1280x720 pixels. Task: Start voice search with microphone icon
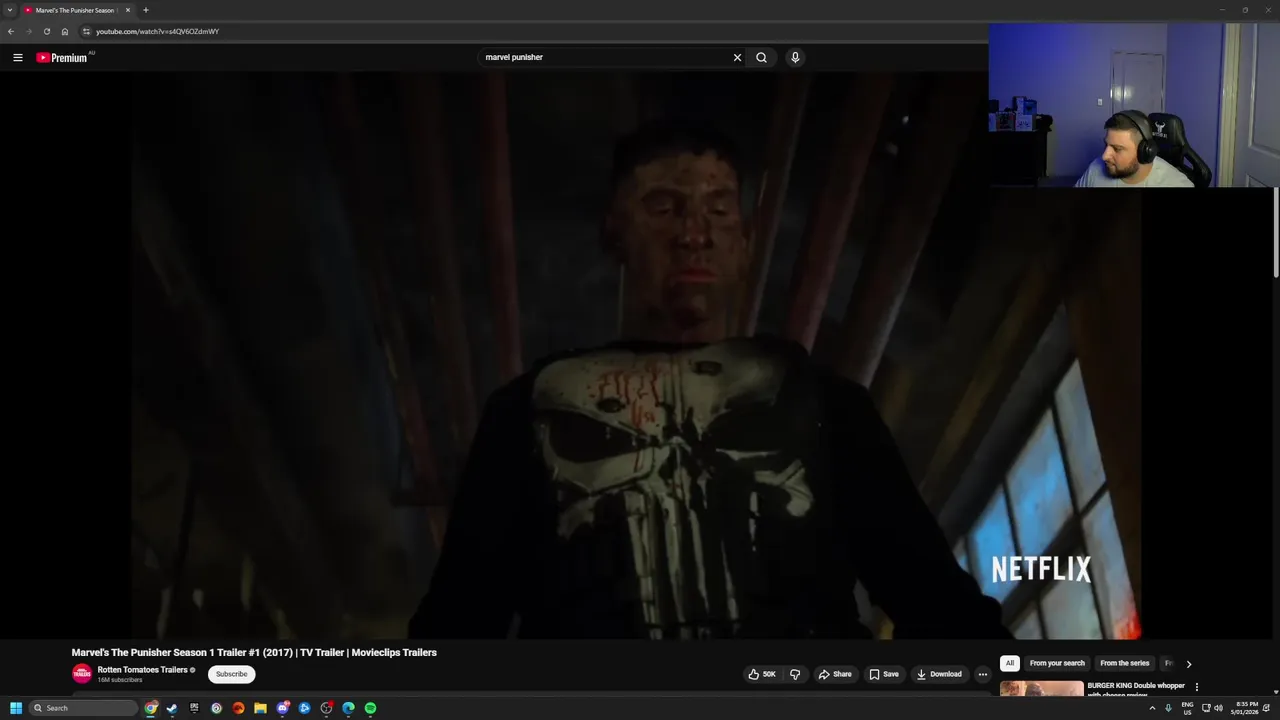pos(795,57)
